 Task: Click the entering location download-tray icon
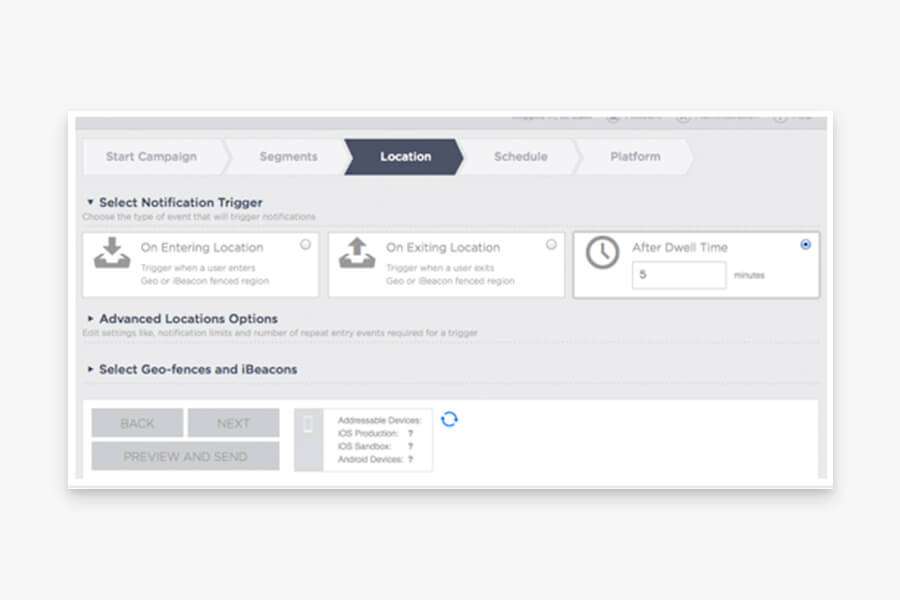tap(112, 253)
